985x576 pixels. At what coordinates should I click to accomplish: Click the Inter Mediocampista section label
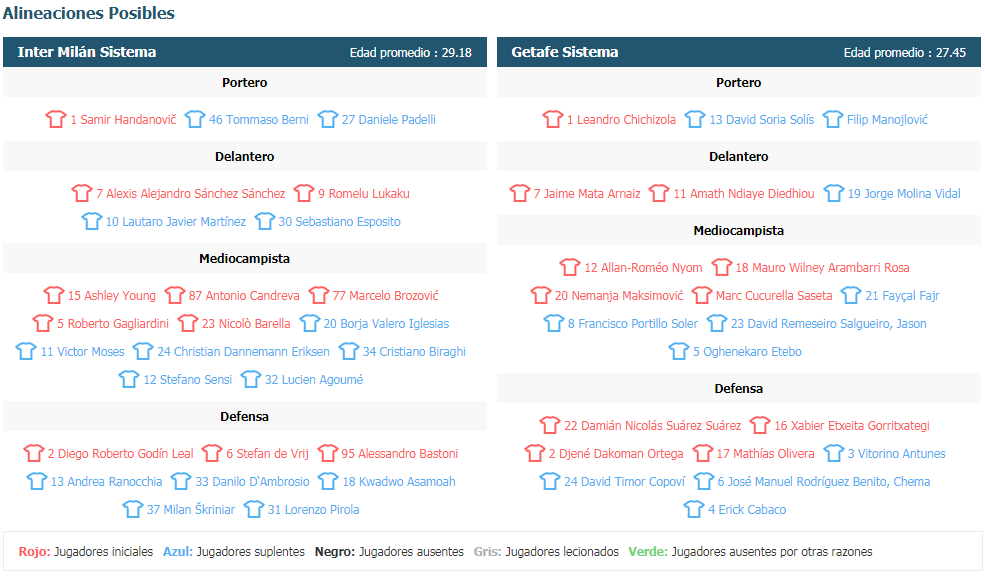[244, 258]
